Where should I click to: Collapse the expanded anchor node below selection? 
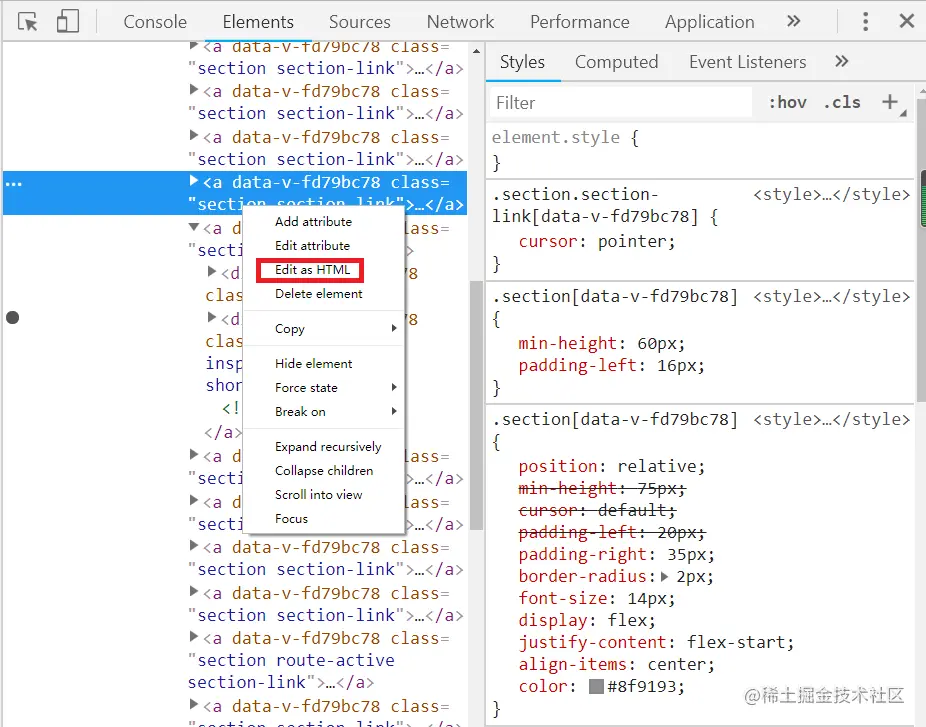tap(193, 227)
